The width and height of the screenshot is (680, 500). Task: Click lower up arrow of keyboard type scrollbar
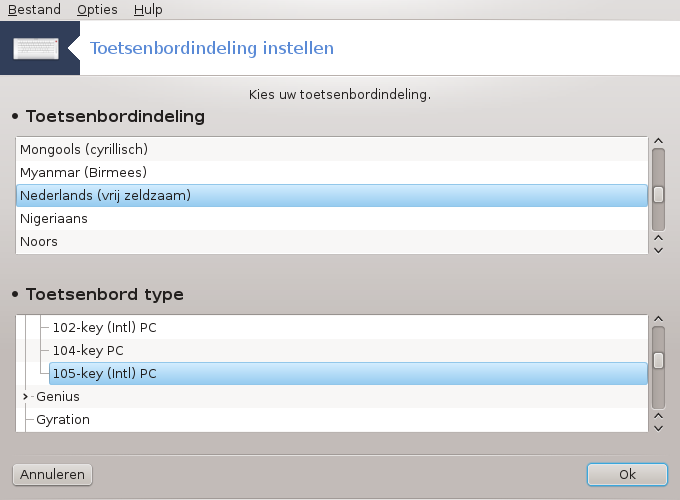[658, 416]
